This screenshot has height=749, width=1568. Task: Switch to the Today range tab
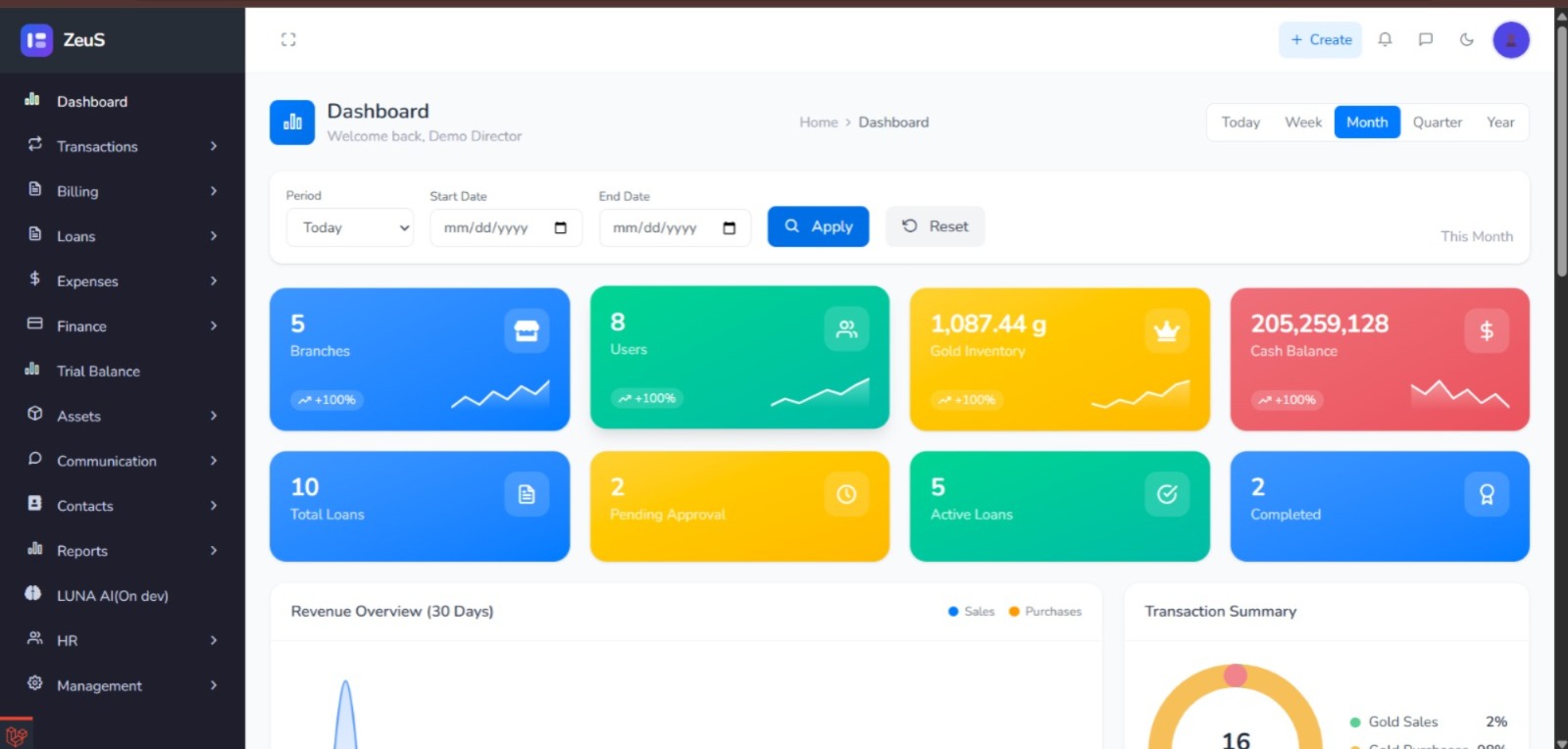[1240, 123]
